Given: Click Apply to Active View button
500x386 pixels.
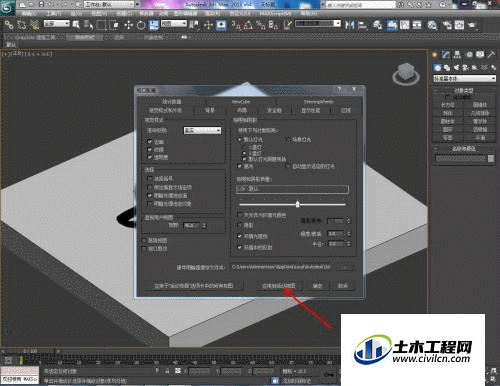Looking at the screenshot, I should [279, 286].
